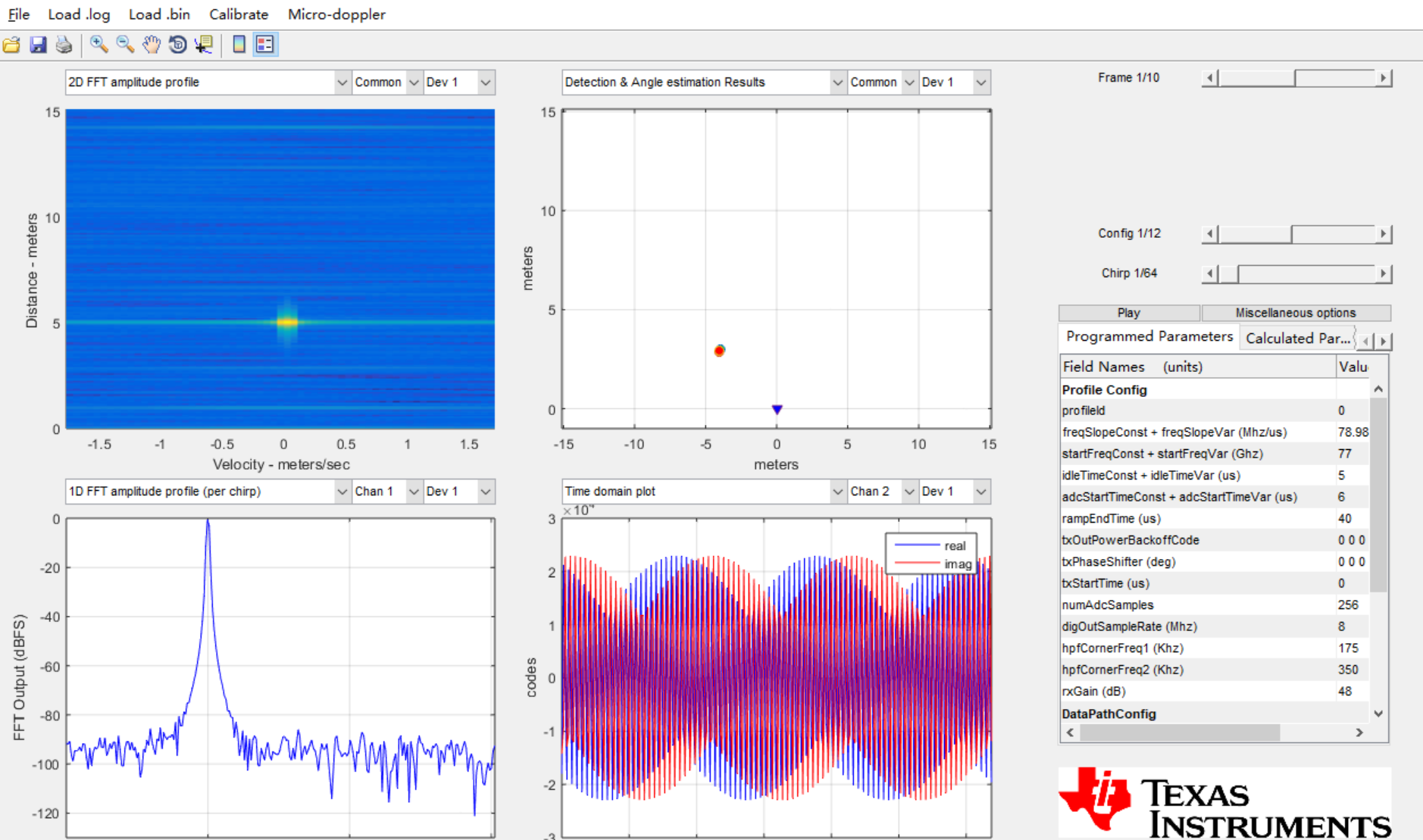Open the Dev 1 dropdown beside the Detection Results selector

coord(955,82)
